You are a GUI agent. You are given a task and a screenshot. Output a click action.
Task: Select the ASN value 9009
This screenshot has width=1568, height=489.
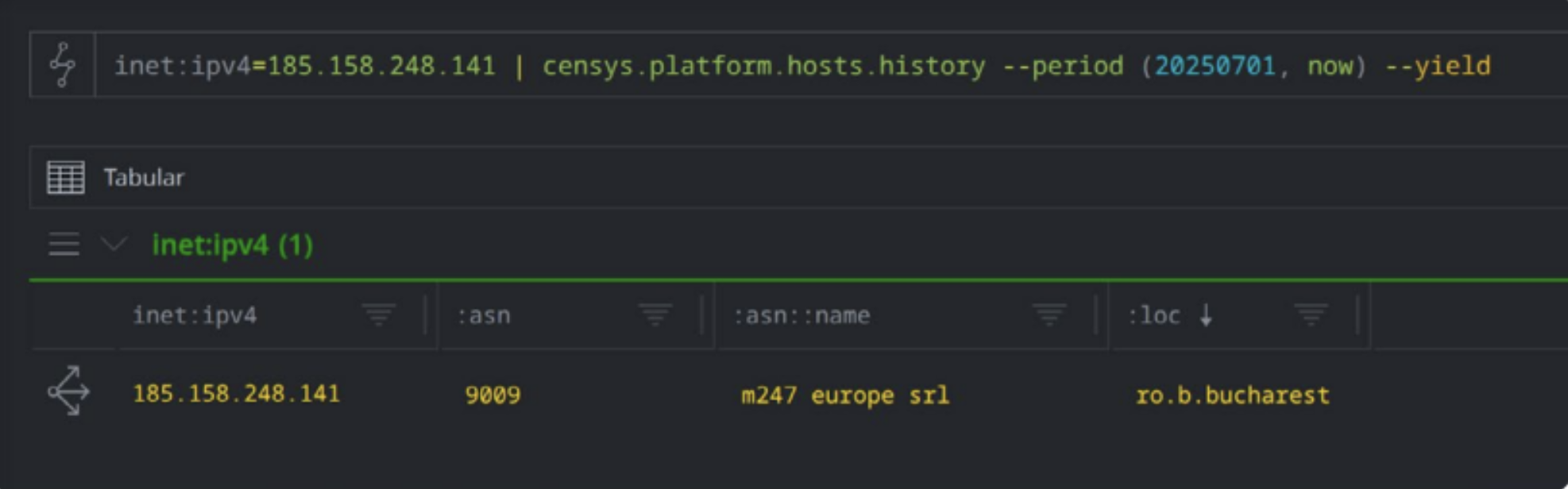[x=492, y=395]
